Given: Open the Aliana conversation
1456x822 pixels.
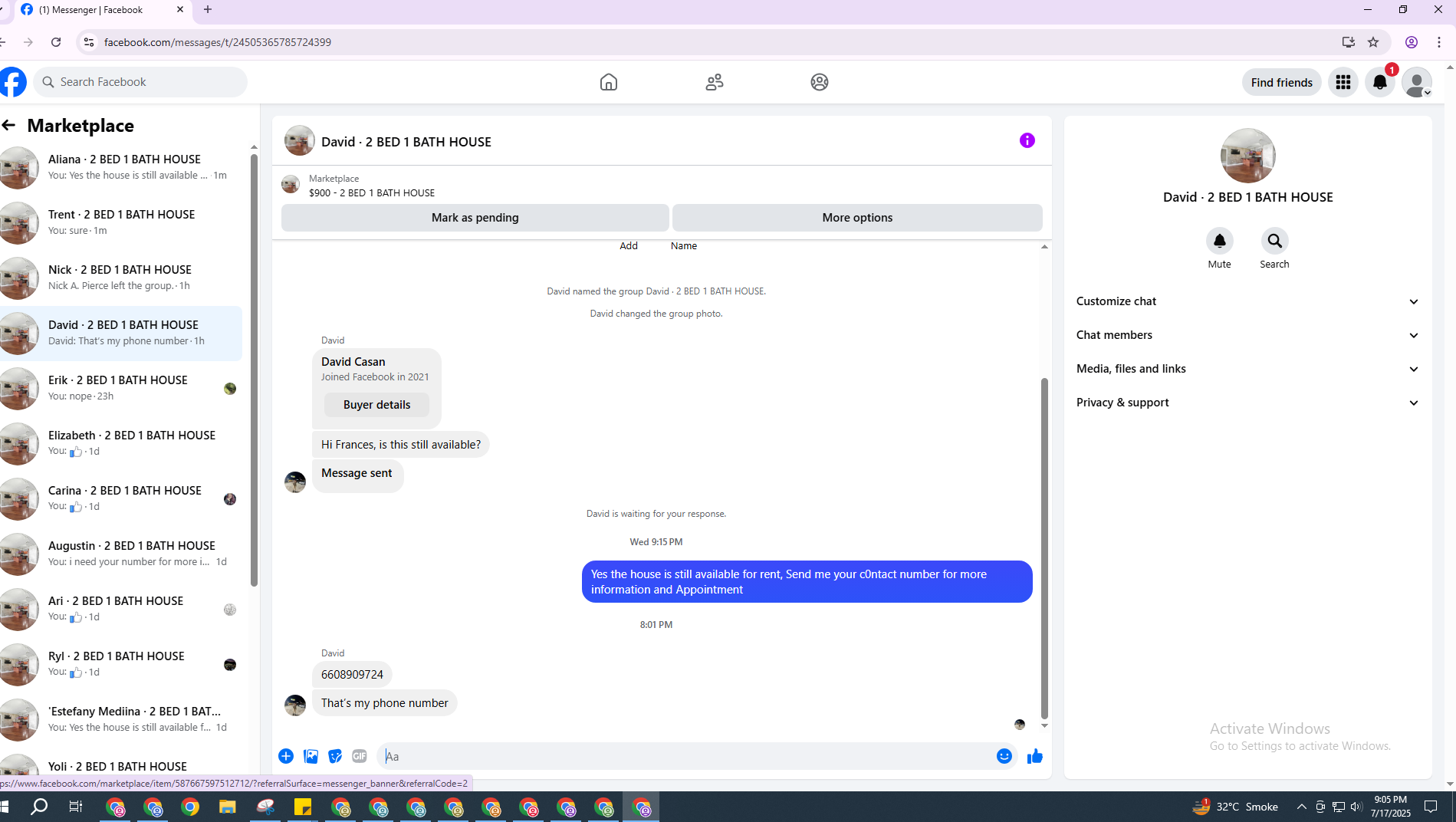Looking at the screenshot, I should [123, 167].
